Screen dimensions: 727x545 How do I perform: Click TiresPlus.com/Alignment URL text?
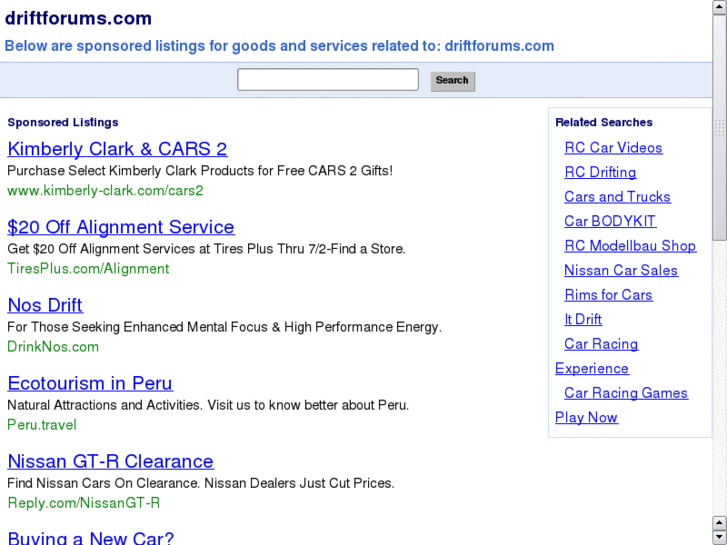click(x=88, y=269)
